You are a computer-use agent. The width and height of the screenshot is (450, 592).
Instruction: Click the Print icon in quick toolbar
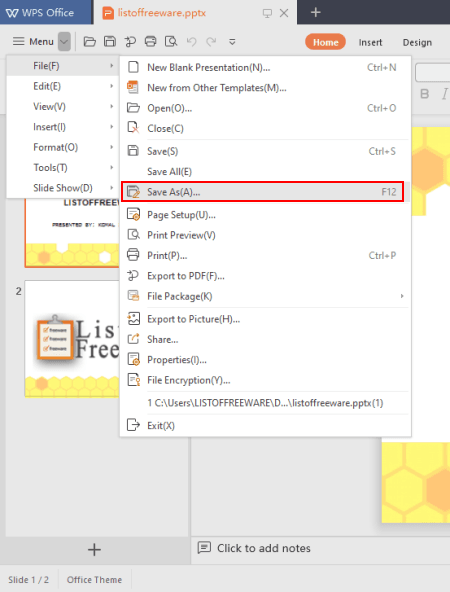[x=151, y=42]
